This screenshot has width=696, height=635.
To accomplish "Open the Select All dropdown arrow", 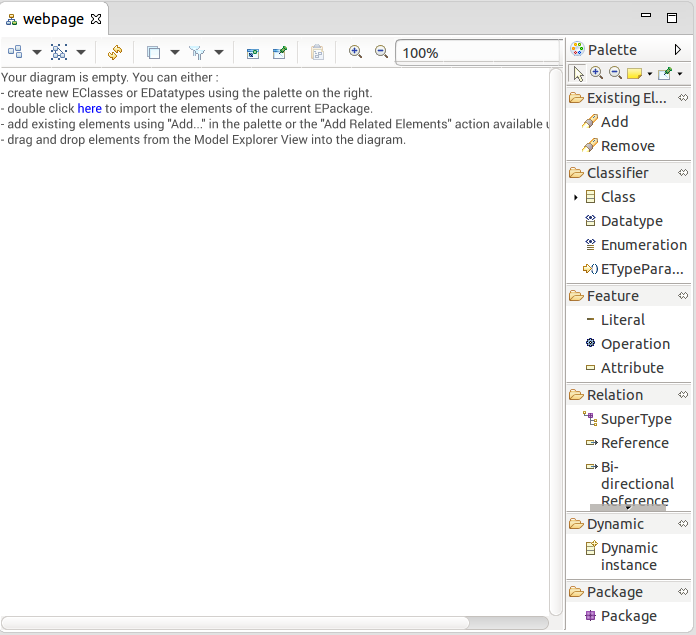I will pos(81,52).
